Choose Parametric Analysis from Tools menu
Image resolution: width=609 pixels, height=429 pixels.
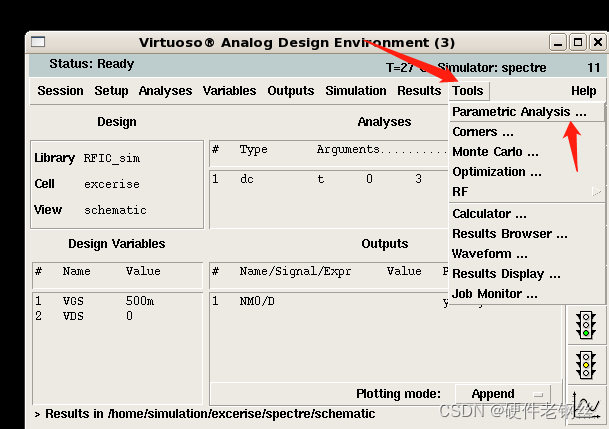pyautogui.click(x=526, y=112)
